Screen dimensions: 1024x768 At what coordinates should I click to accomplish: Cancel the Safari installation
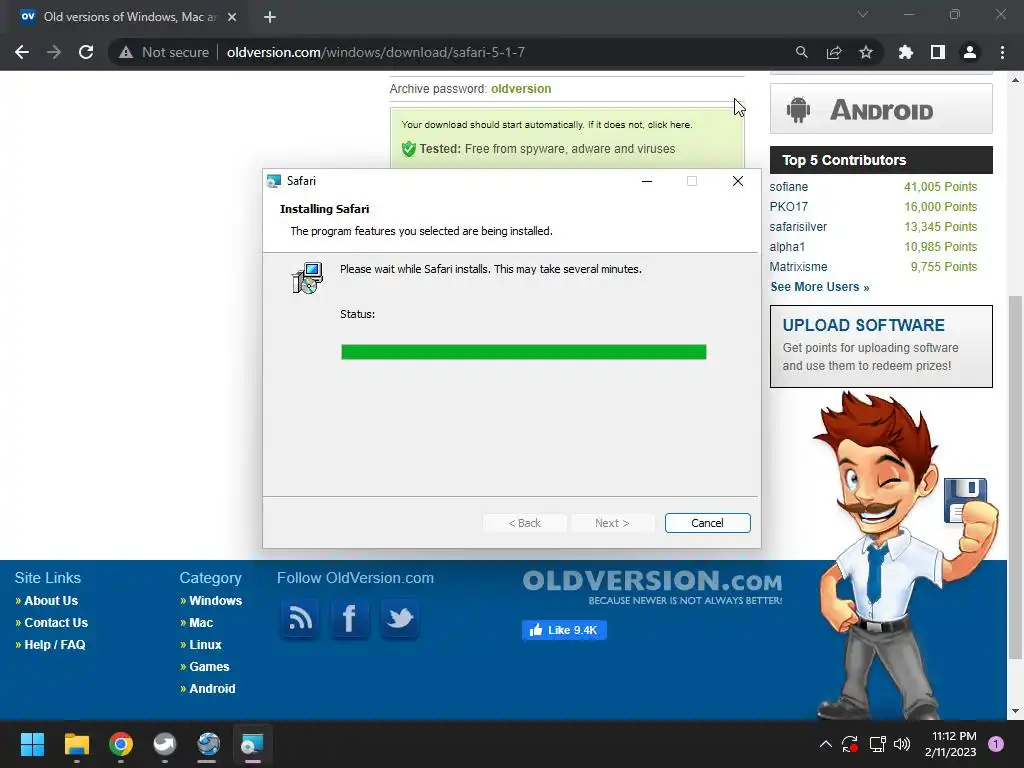(707, 523)
